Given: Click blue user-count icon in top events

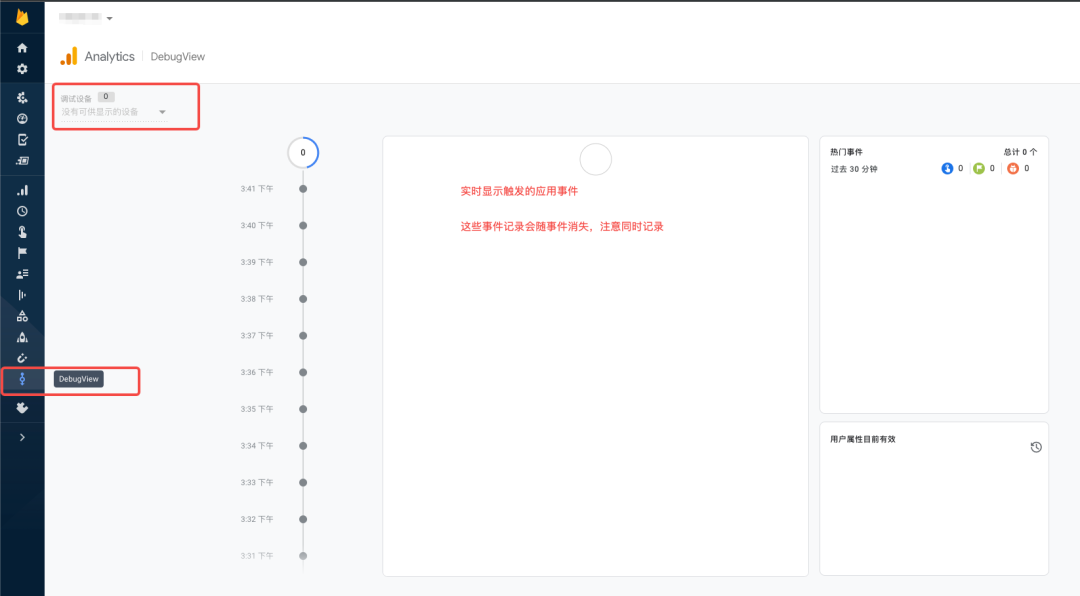Looking at the screenshot, I should click(947, 168).
